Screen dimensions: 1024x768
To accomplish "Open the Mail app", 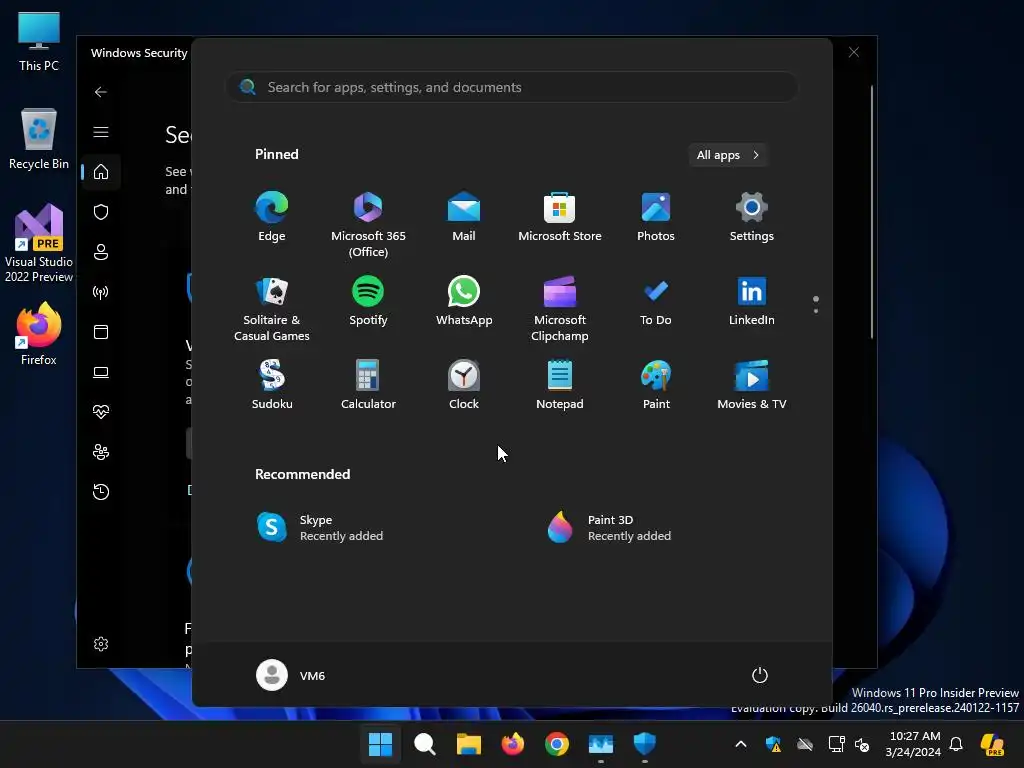I will click(x=464, y=217).
